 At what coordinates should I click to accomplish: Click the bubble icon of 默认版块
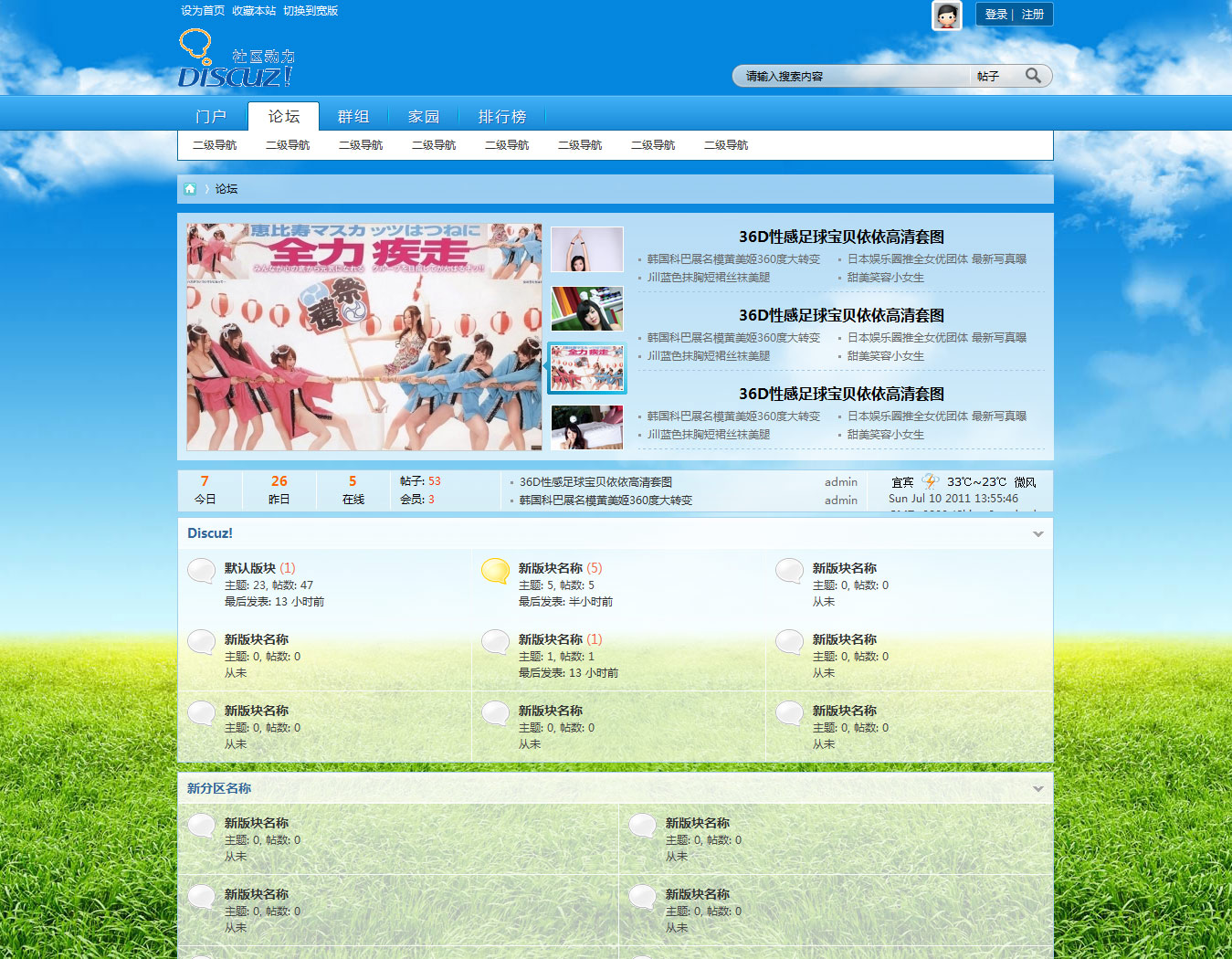[x=201, y=571]
